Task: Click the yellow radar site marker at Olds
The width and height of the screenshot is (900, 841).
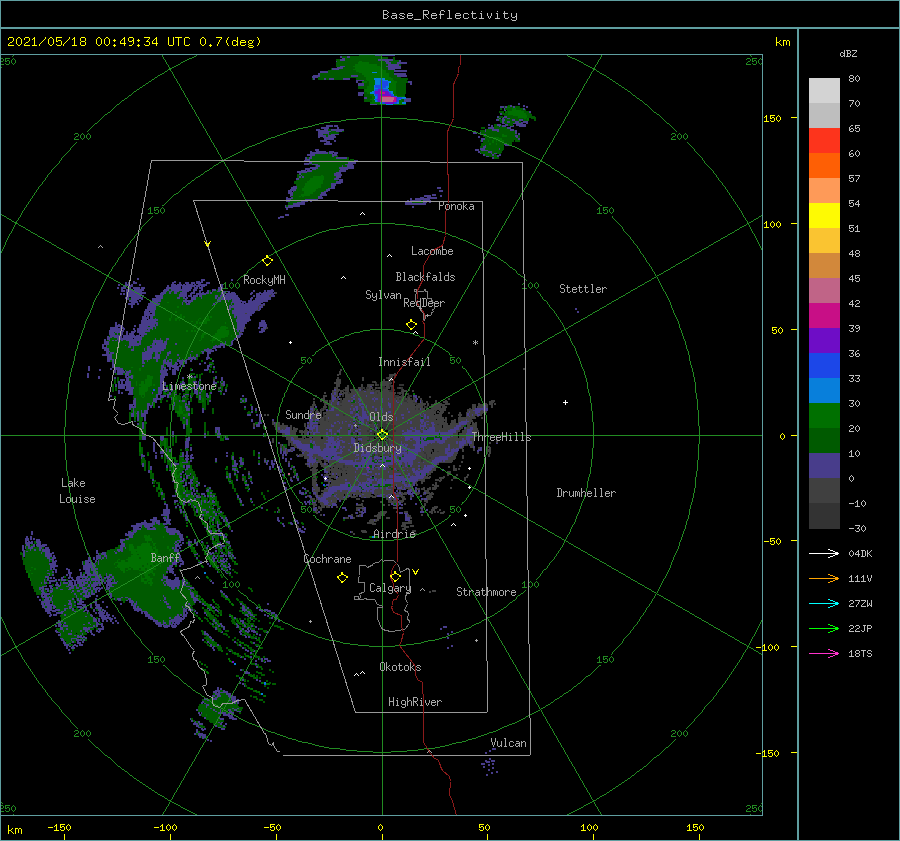Action: (382, 435)
